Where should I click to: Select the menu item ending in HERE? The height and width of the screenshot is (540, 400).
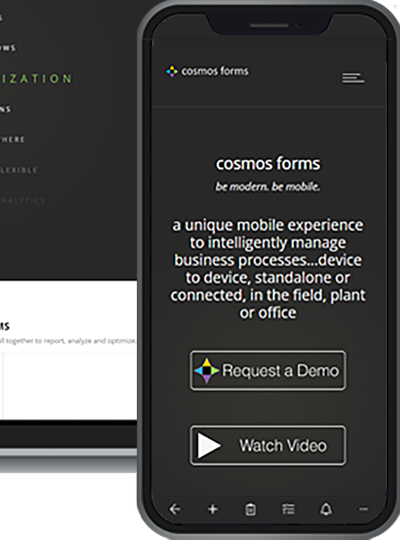click(12, 139)
